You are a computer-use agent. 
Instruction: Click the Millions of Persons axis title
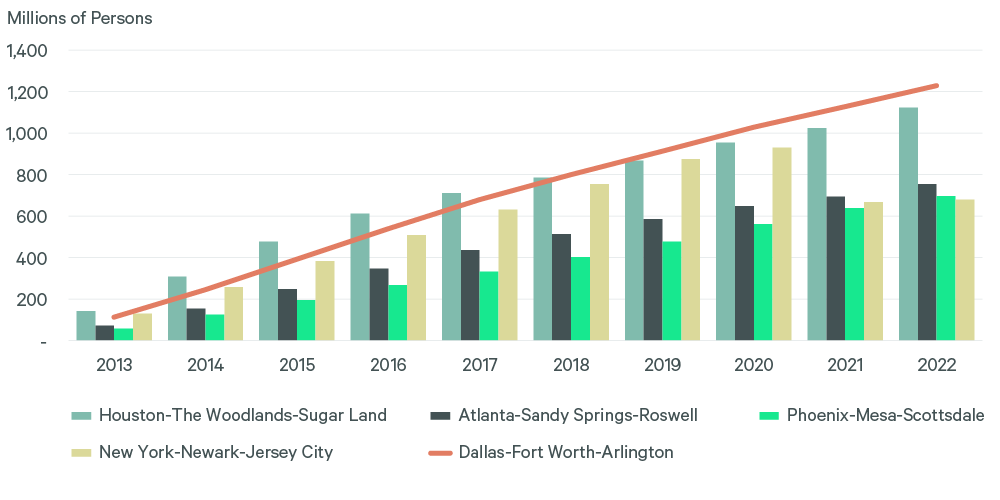pos(80,18)
